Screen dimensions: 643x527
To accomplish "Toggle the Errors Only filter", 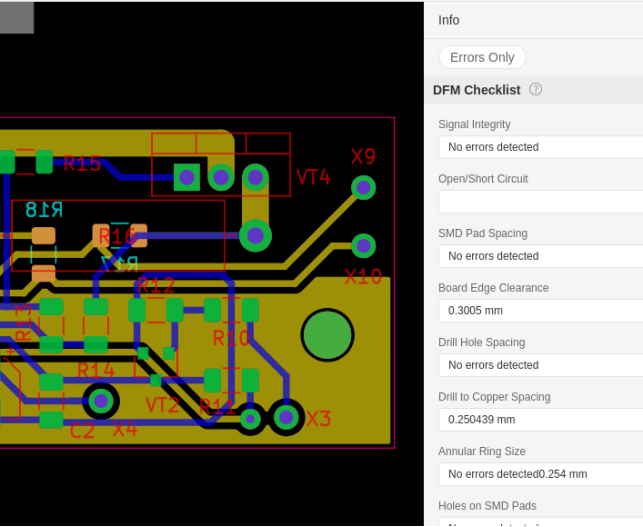I will tap(482, 57).
